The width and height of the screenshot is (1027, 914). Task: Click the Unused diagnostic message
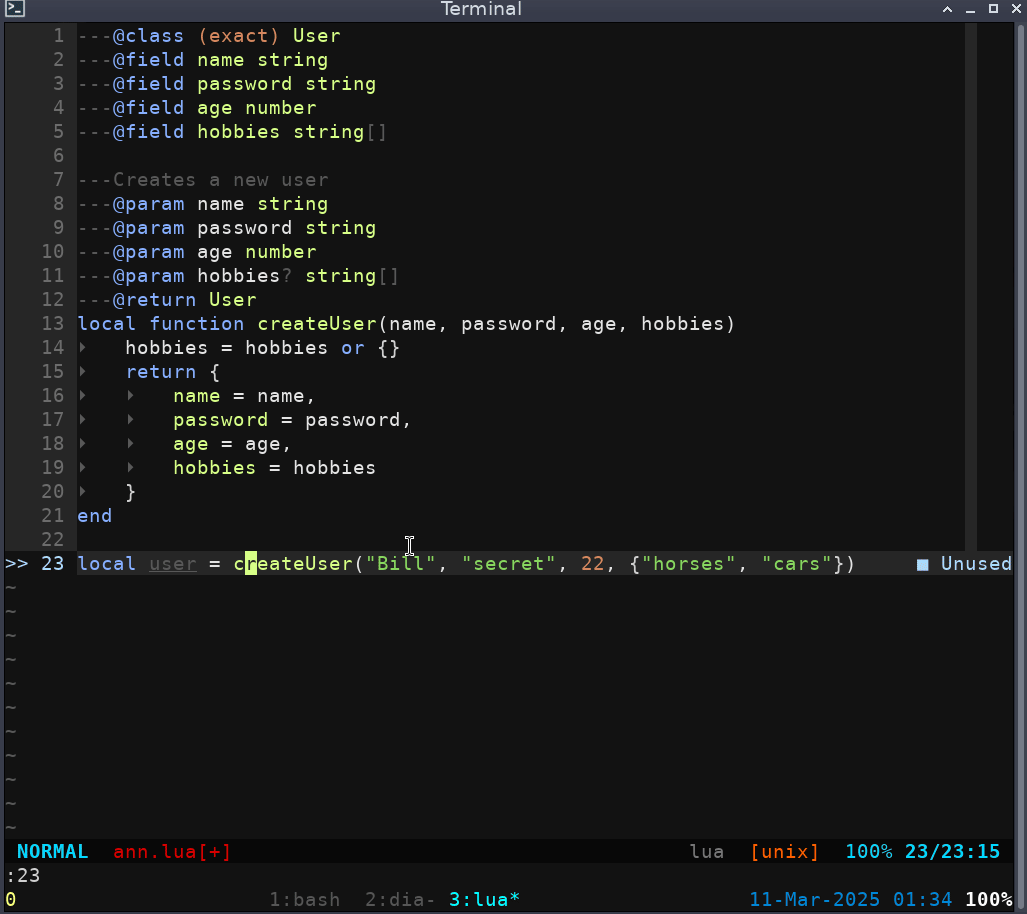[976, 563]
